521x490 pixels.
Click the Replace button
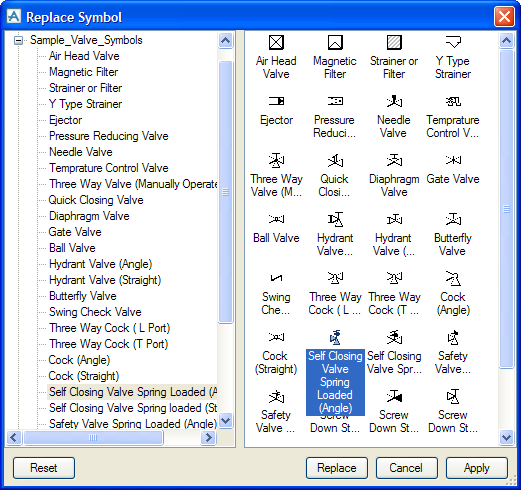click(337, 468)
